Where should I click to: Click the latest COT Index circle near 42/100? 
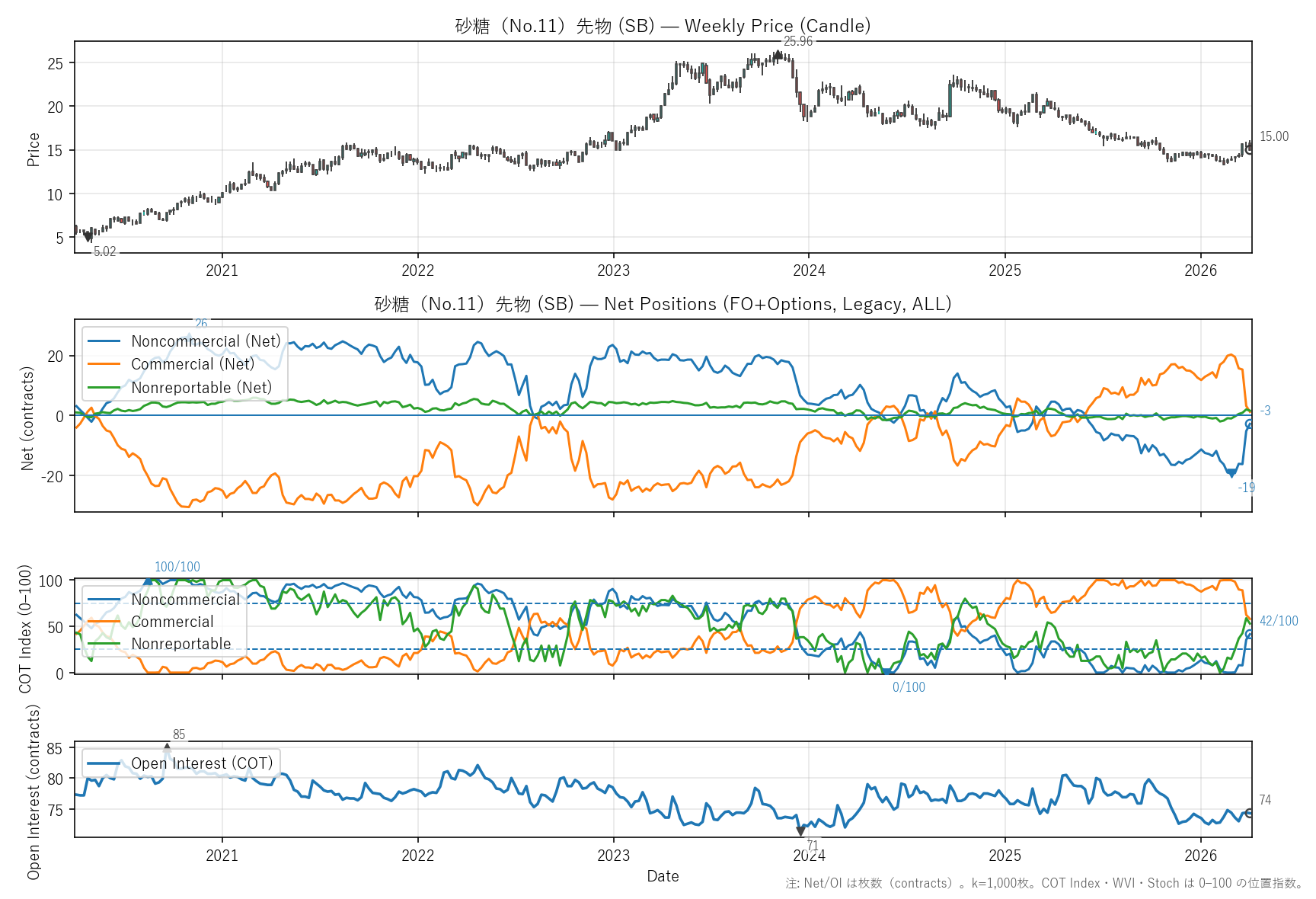point(1249,634)
